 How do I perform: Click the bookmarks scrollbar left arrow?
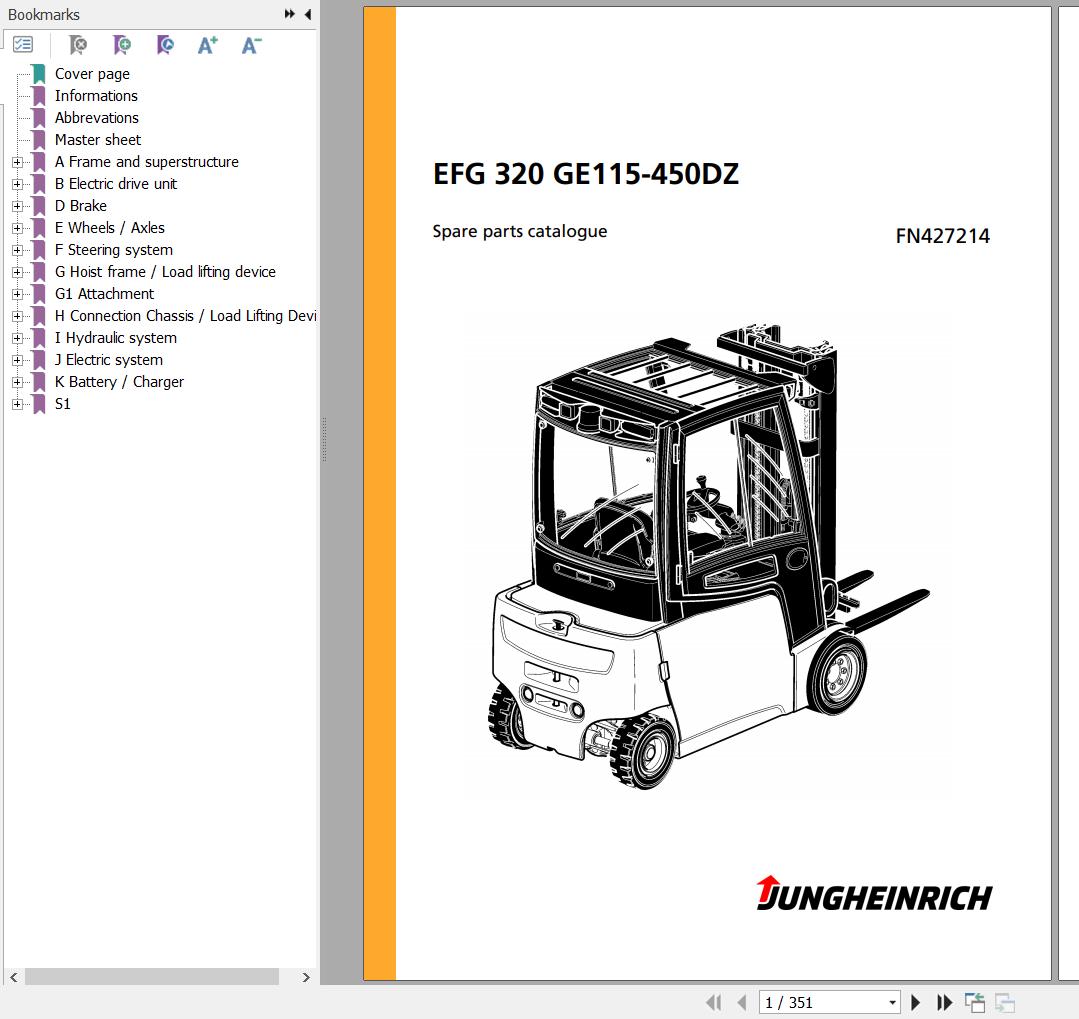(x=14, y=977)
